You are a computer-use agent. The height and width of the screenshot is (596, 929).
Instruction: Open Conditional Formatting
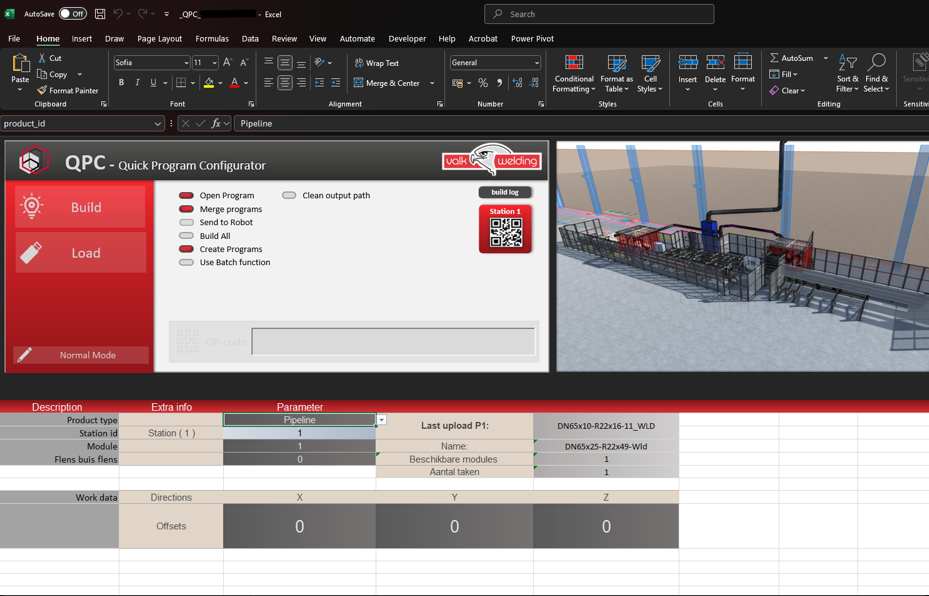574,73
